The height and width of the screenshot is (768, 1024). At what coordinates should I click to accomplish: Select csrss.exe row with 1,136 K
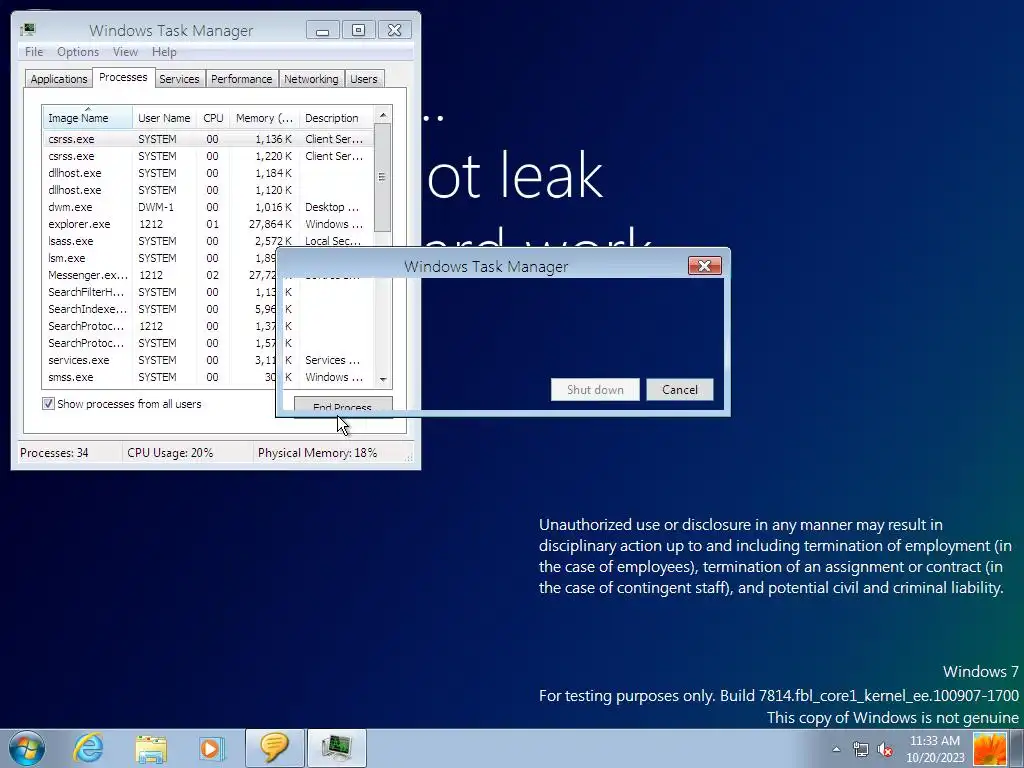coord(208,139)
